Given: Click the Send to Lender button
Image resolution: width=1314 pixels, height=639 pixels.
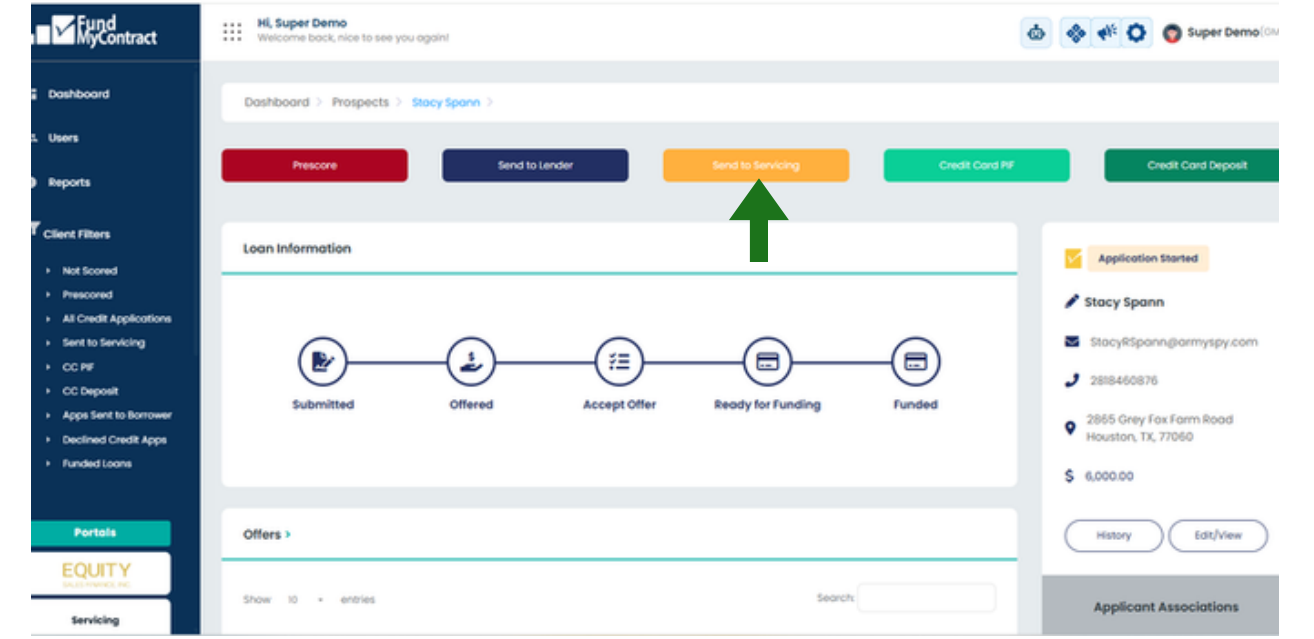Looking at the screenshot, I should pyautogui.click(x=535, y=165).
